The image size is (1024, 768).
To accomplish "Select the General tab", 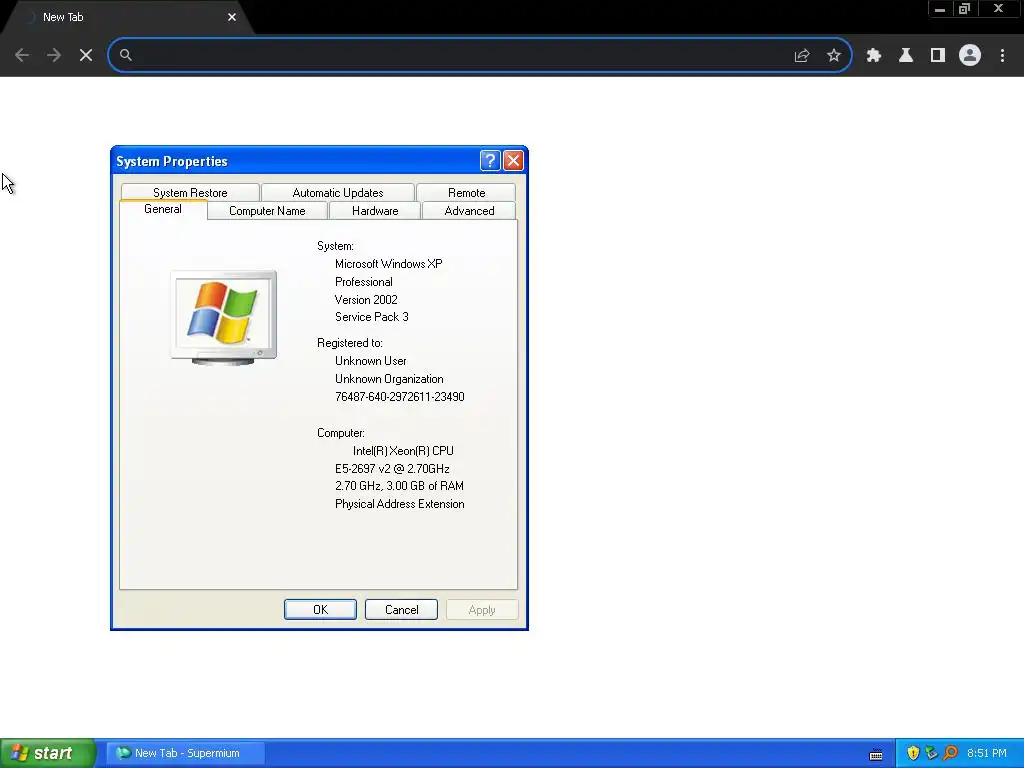I will 163,209.
